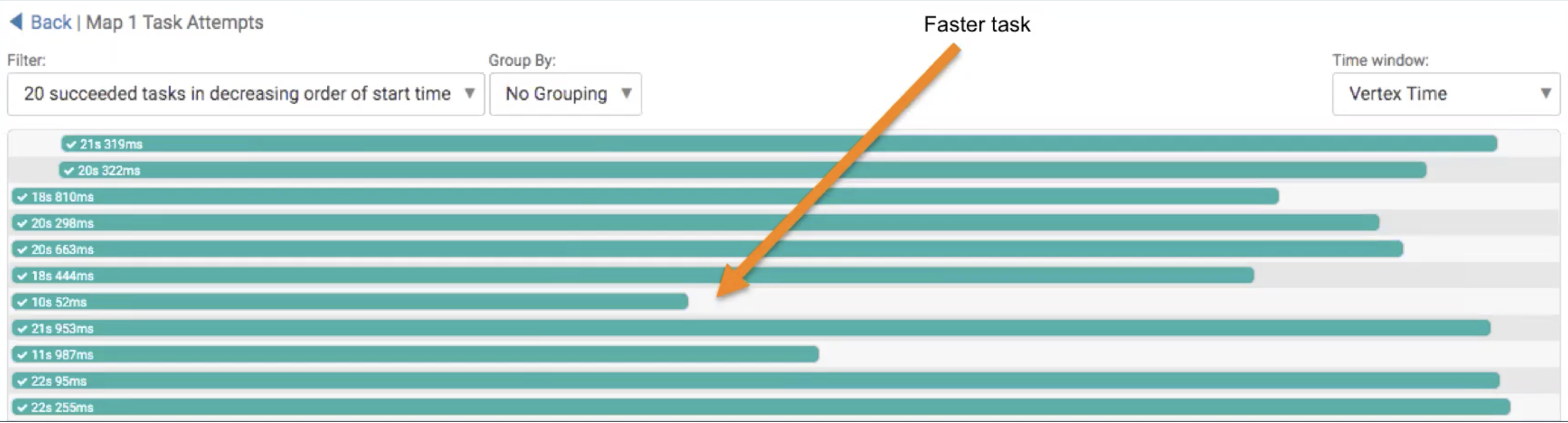Click the checkmark icon on 10s 52ms task

(x=22, y=302)
